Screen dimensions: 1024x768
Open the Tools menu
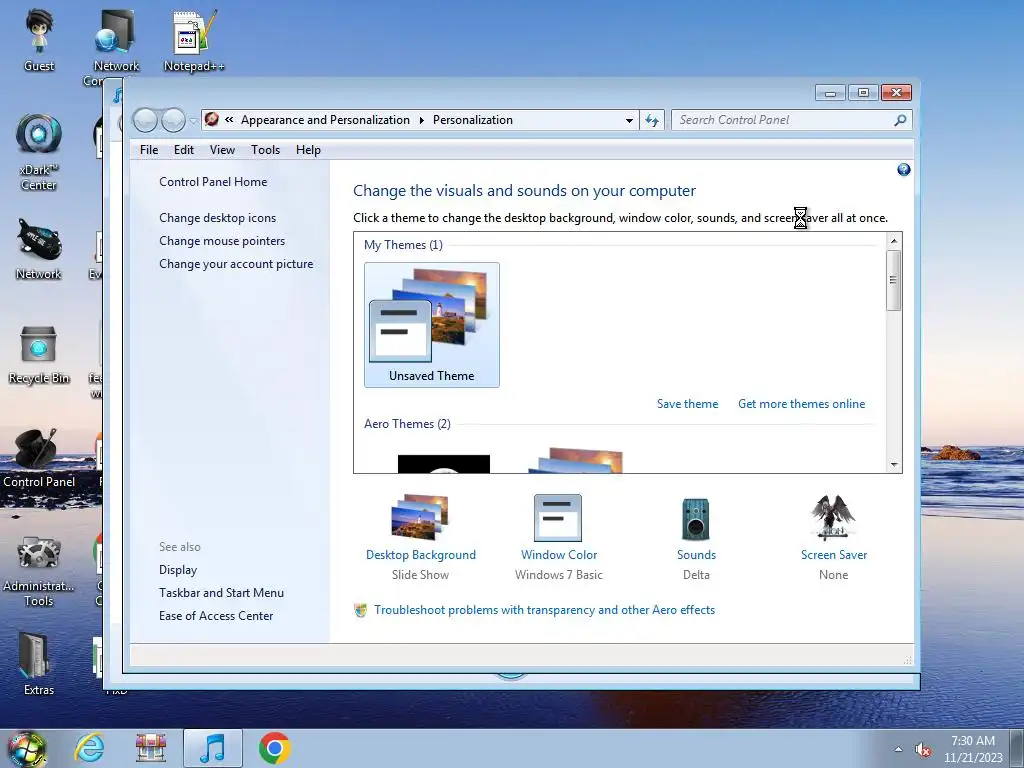tap(265, 150)
